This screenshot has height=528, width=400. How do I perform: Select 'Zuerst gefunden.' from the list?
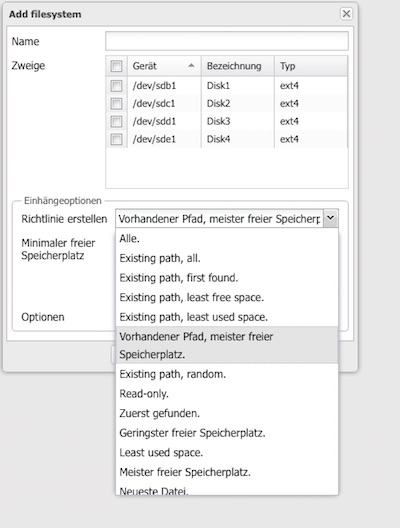pos(227,413)
